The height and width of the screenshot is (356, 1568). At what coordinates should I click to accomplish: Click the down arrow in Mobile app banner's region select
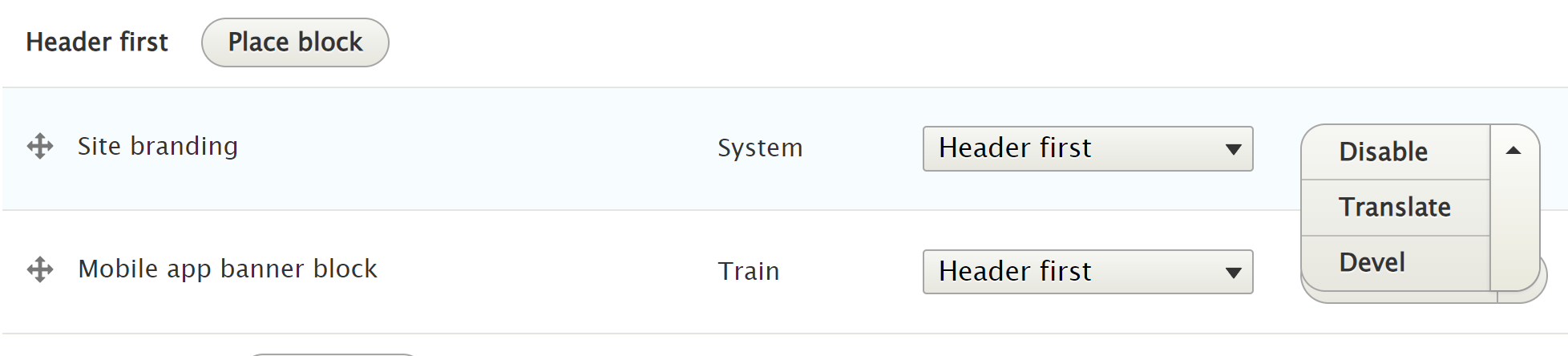[x=1233, y=273]
